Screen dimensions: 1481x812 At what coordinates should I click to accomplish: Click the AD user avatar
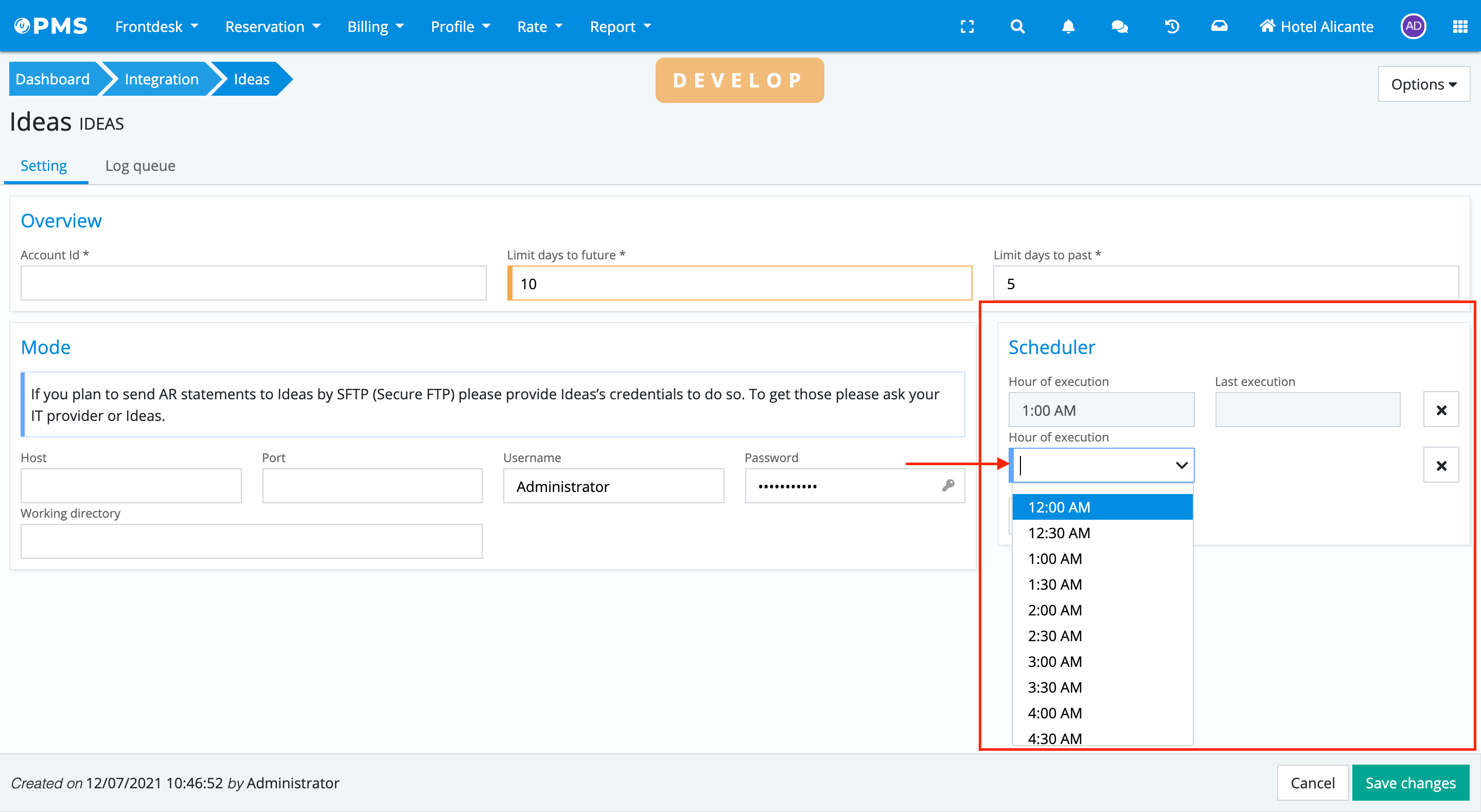[1413, 26]
